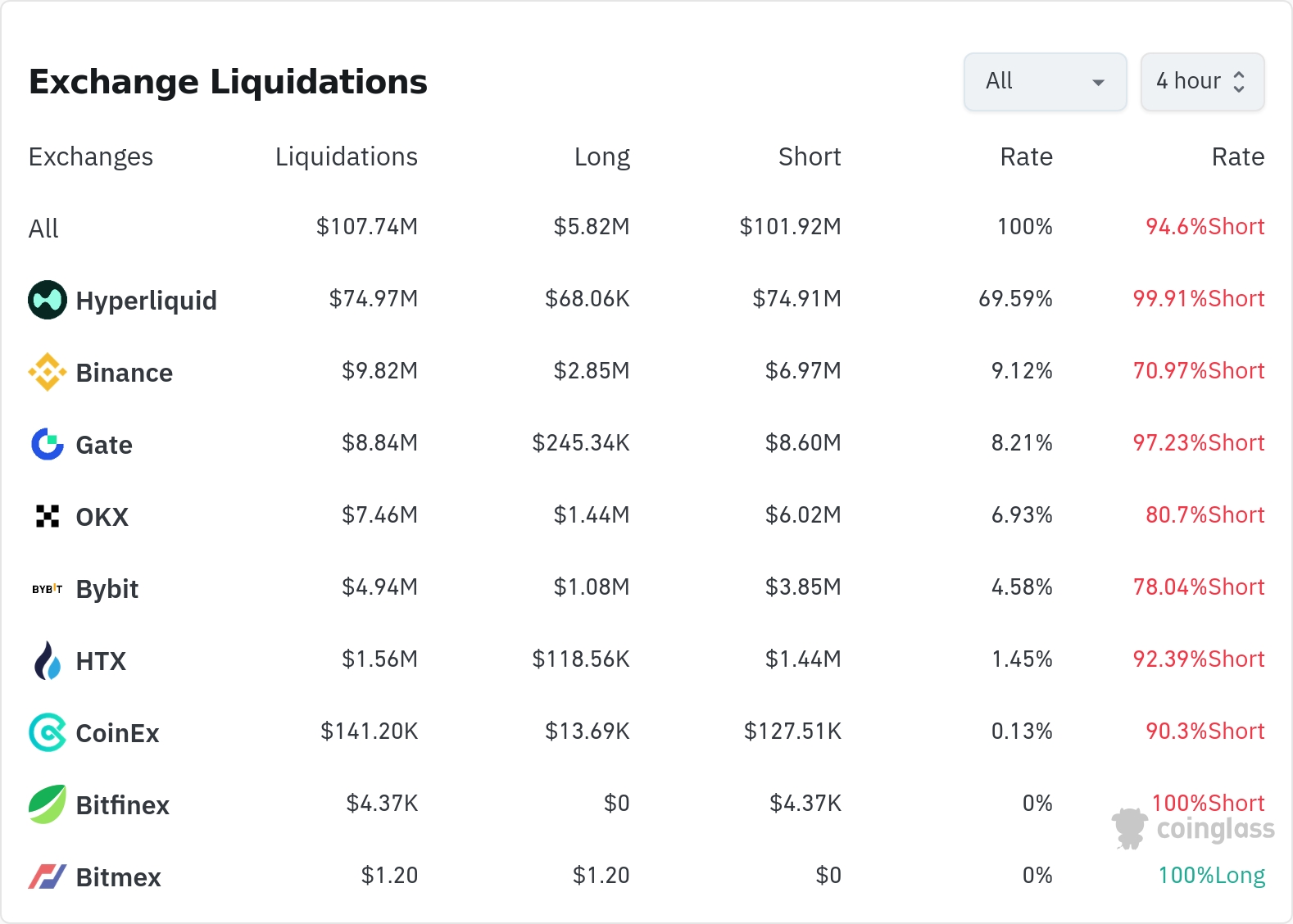Open the Bybit exchange name link
This screenshot has width=1293, height=924.
click(107, 589)
